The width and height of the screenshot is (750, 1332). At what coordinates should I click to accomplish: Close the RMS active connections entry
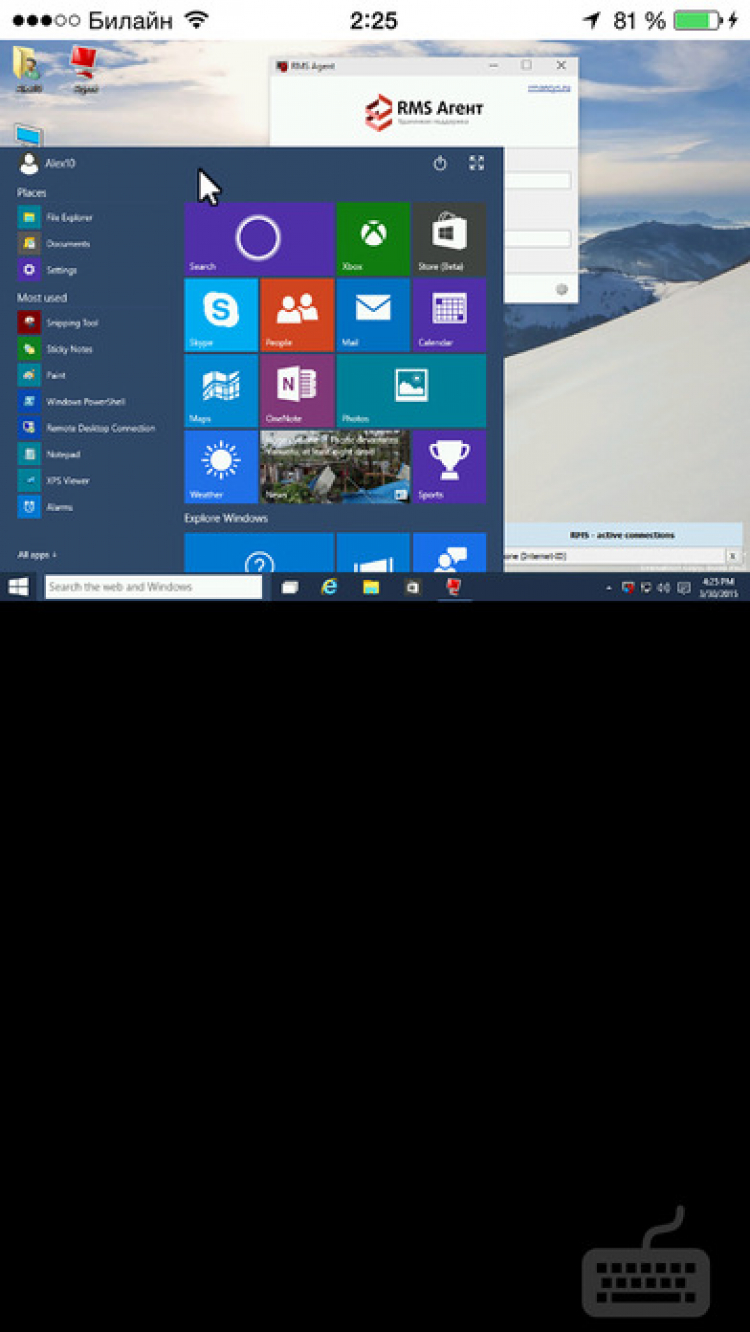[x=732, y=555]
